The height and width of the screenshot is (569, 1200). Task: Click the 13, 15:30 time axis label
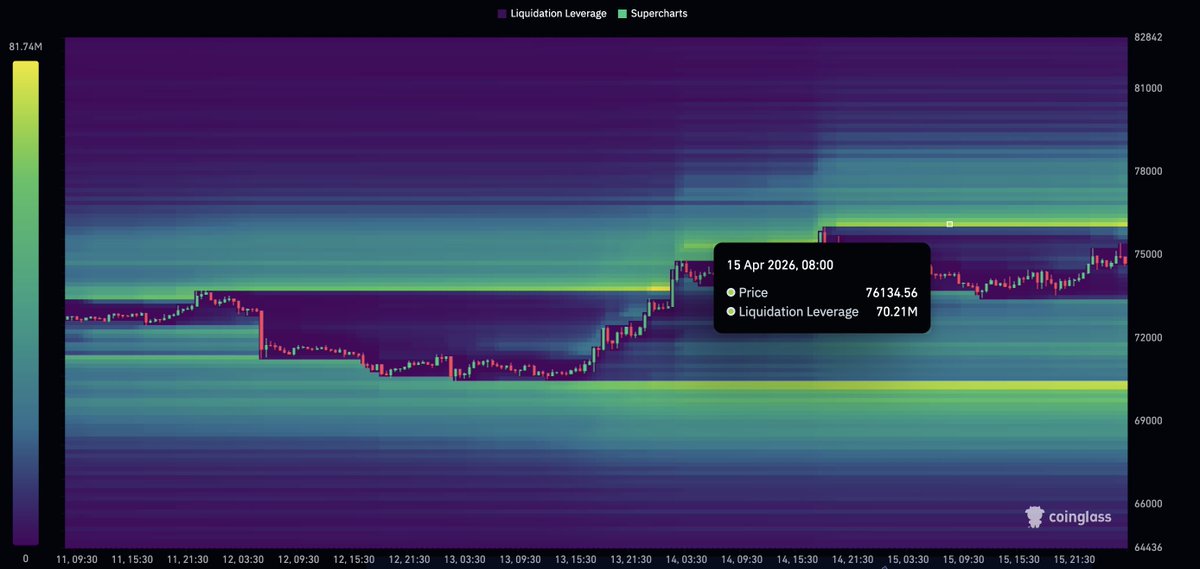click(575, 559)
